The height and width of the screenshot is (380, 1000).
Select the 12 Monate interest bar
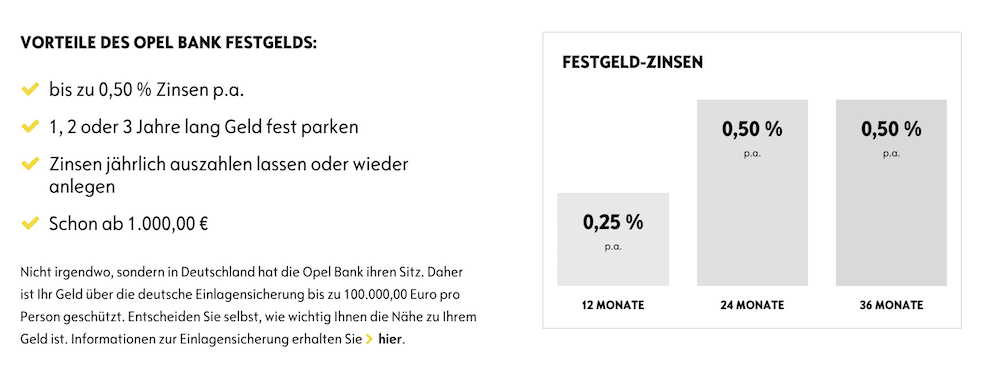(613, 239)
